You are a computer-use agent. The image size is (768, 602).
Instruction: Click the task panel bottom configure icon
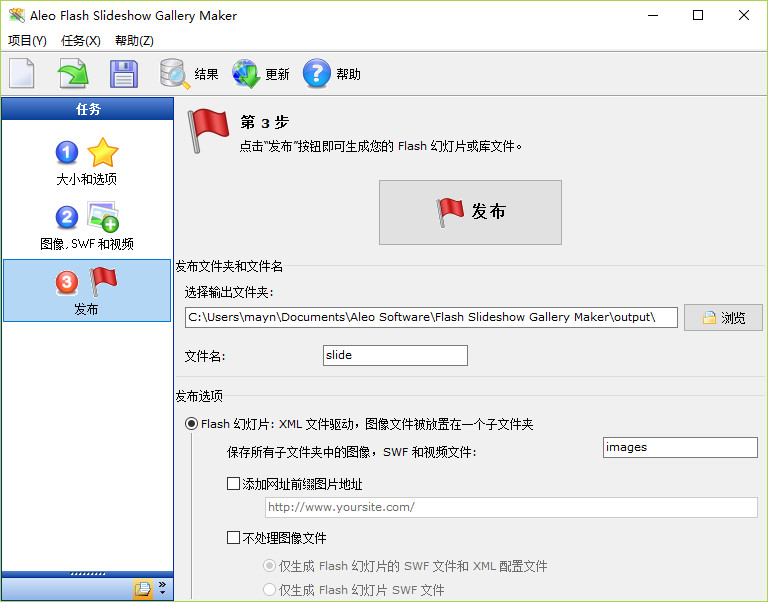coord(143,588)
